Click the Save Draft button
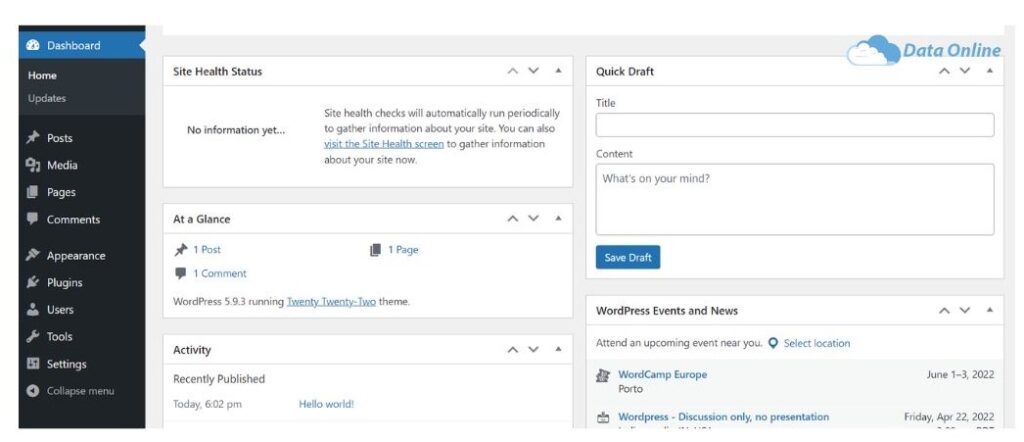The height and width of the screenshot is (442, 1024). (628, 257)
